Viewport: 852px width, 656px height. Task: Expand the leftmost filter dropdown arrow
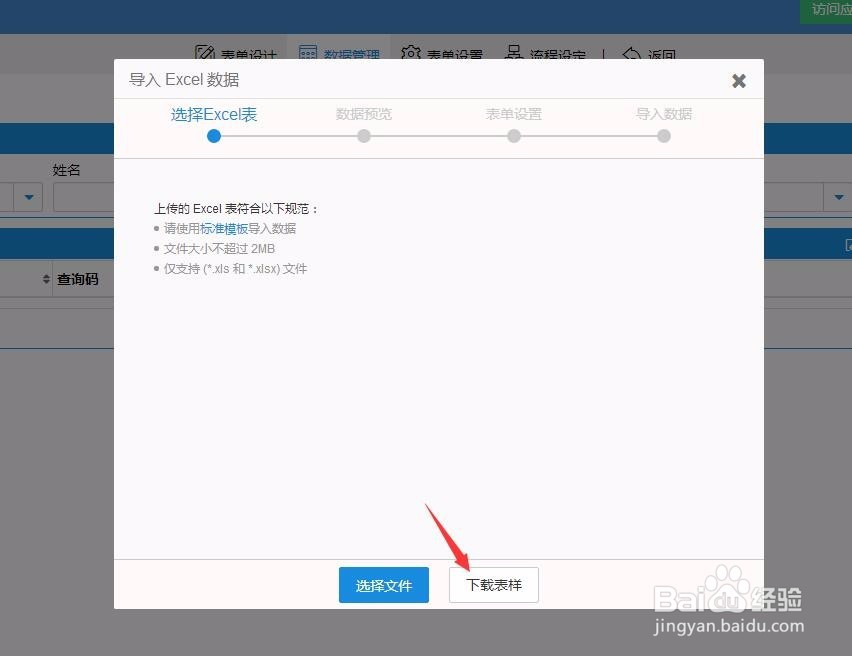[x=27, y=197]
